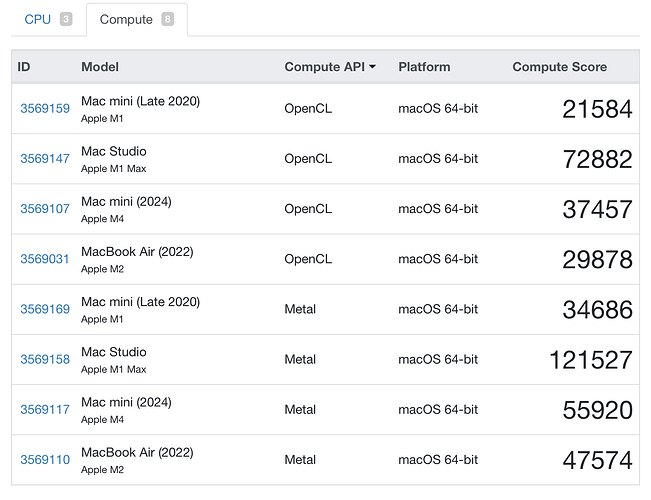Click the Compute tab count badge 8

168,19
